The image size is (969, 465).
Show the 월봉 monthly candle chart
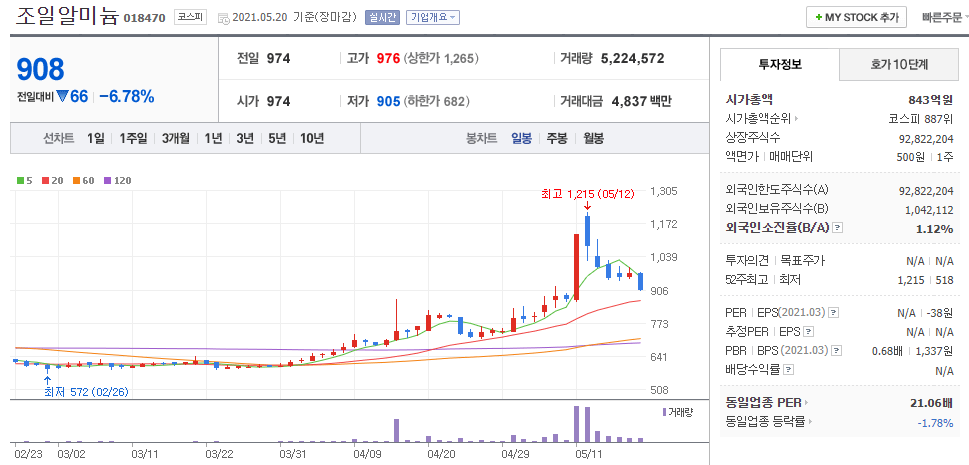[593, 139]
